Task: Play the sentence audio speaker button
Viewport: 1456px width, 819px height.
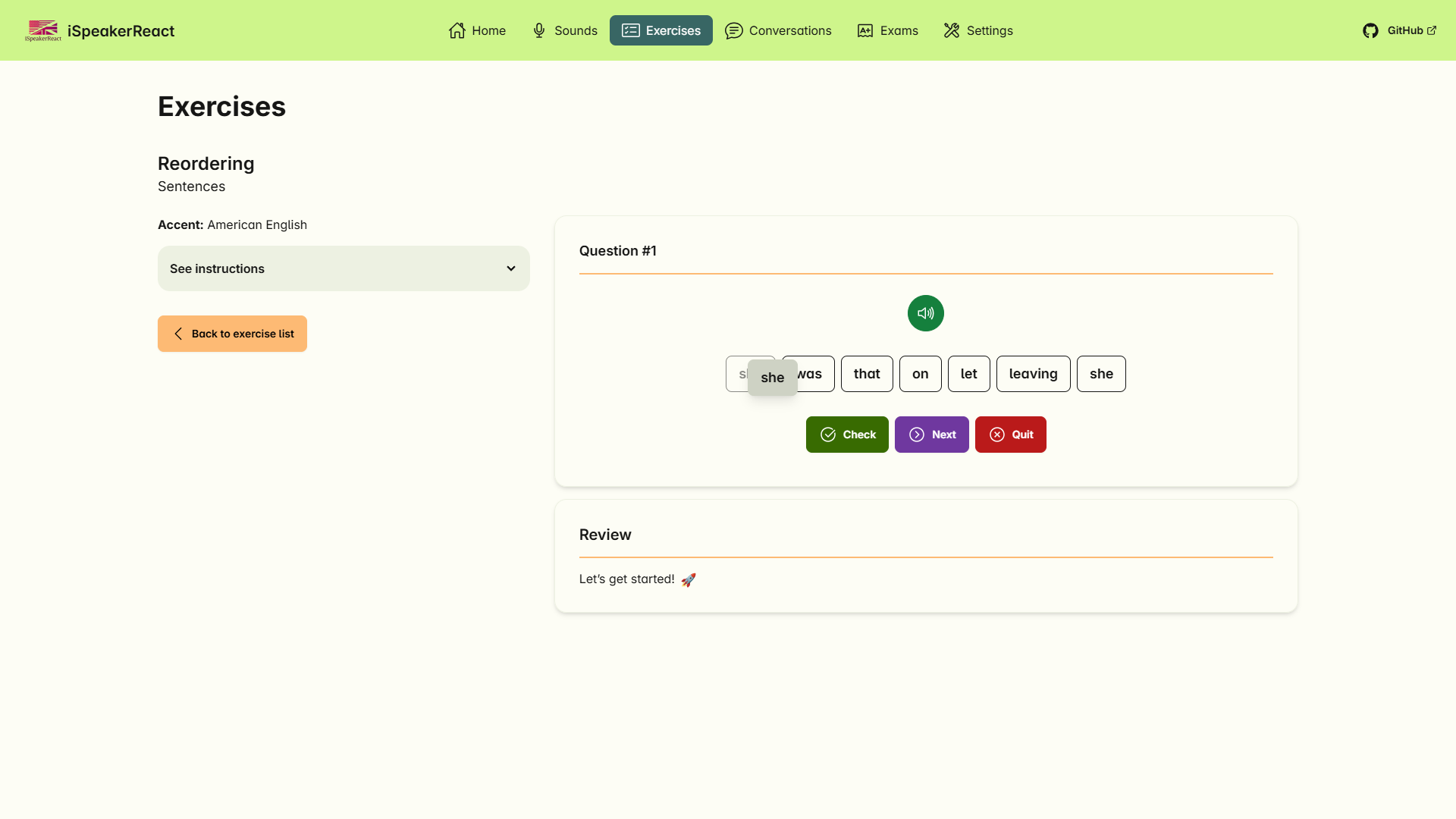Action: 925,313
